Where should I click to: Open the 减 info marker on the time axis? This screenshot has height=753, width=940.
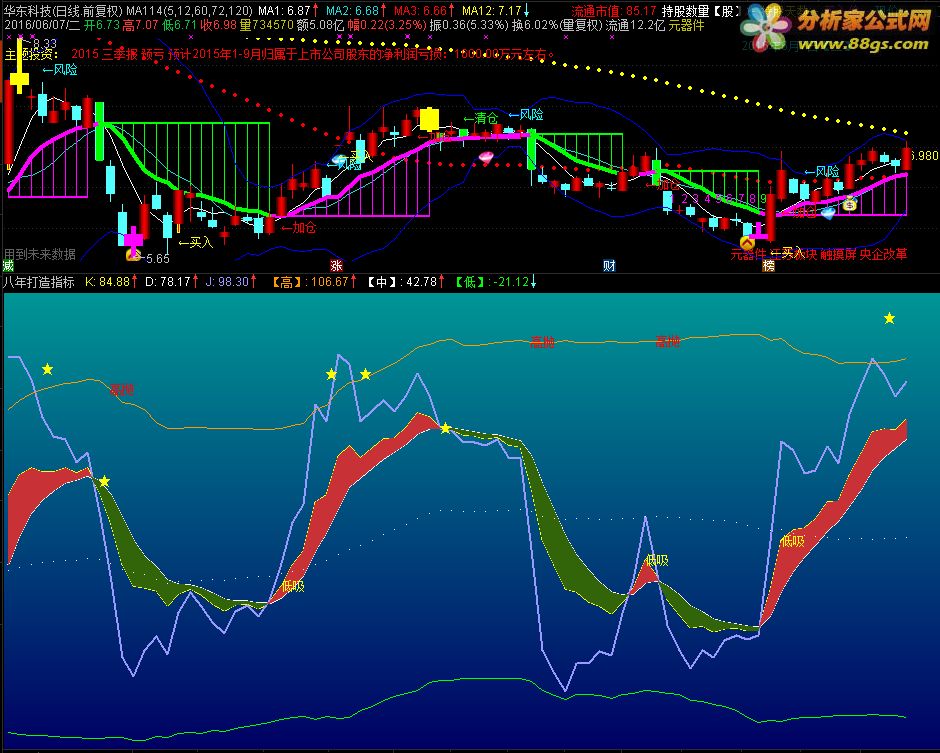pyautogui.click(x=8, y=265)
